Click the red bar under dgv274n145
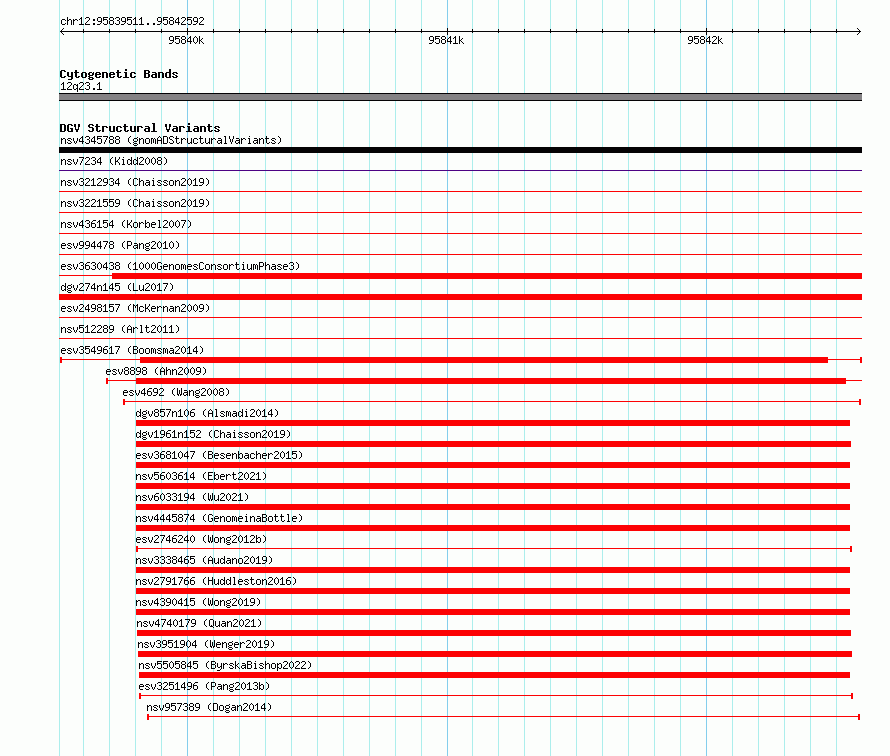The width and height of the screenshot is (890, 756). click(x=460, y=297)
